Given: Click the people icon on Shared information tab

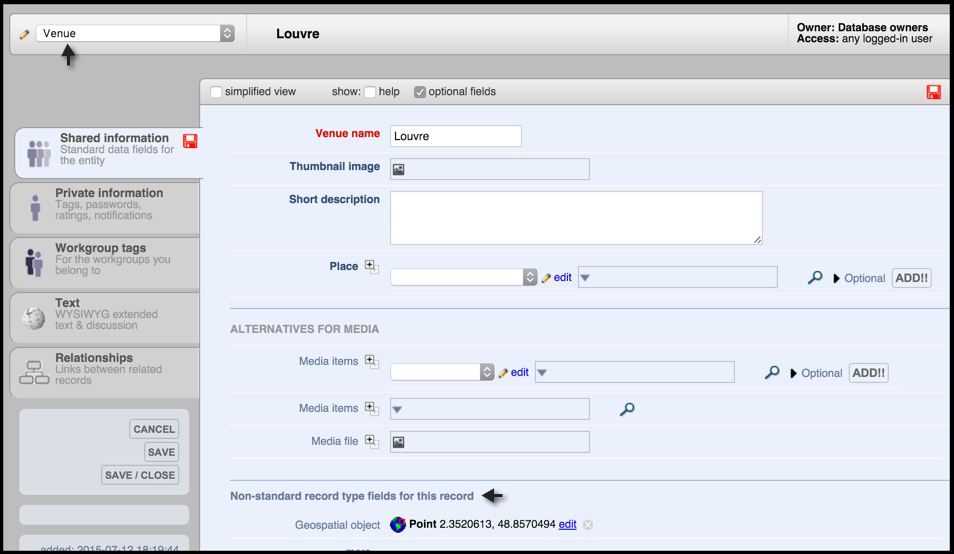Looking at the screenshot, I should coord(39,153).
